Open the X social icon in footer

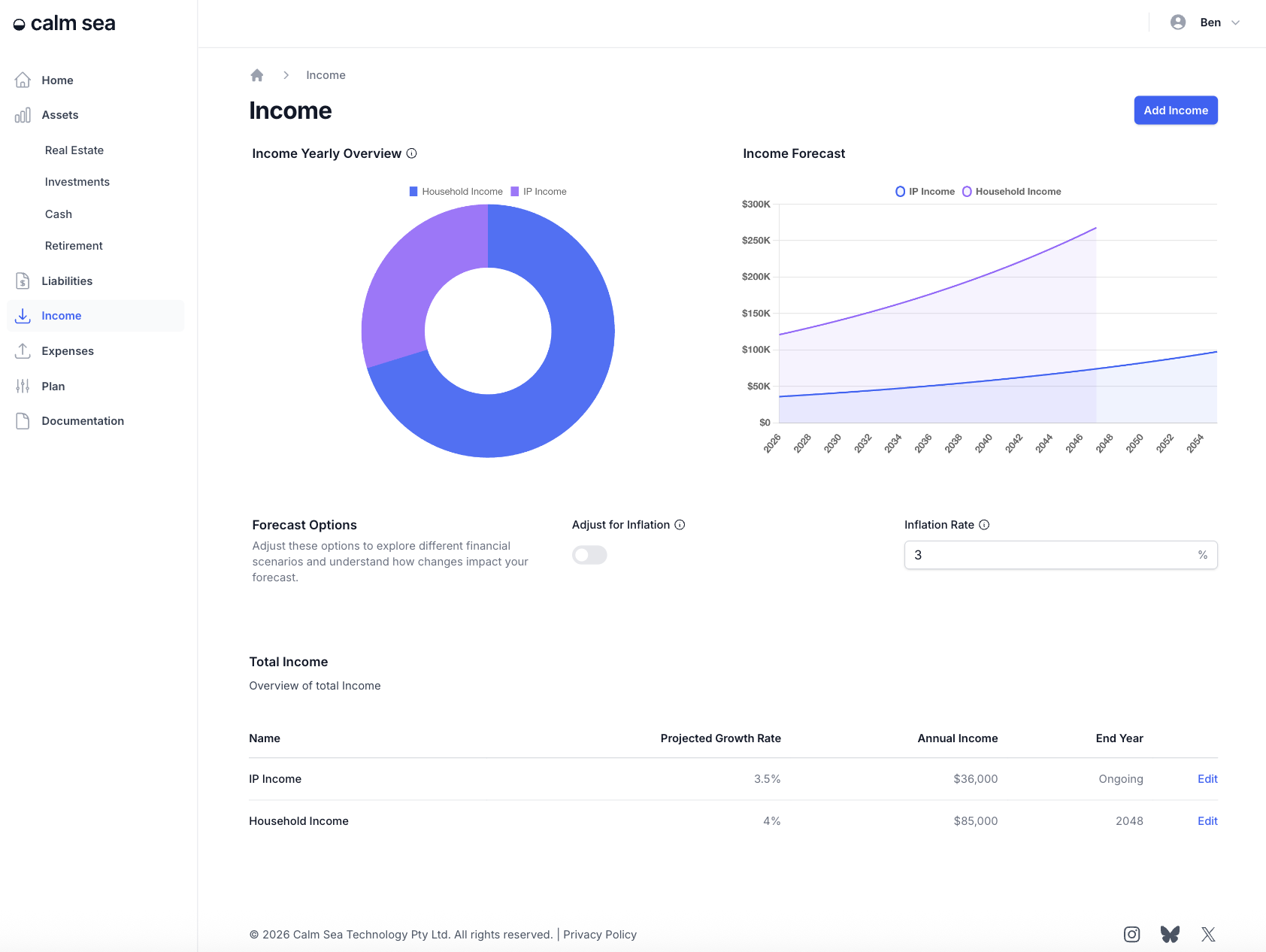1208,934
